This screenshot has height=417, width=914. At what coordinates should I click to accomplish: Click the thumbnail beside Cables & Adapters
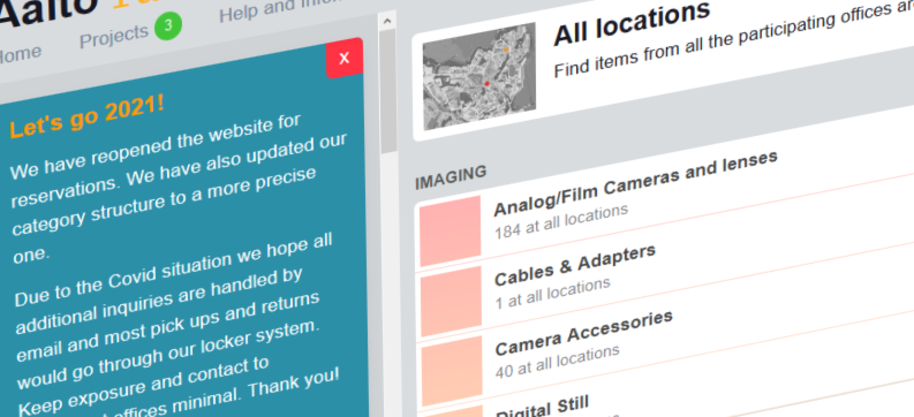pyautogui.click(x=452, y=303)
